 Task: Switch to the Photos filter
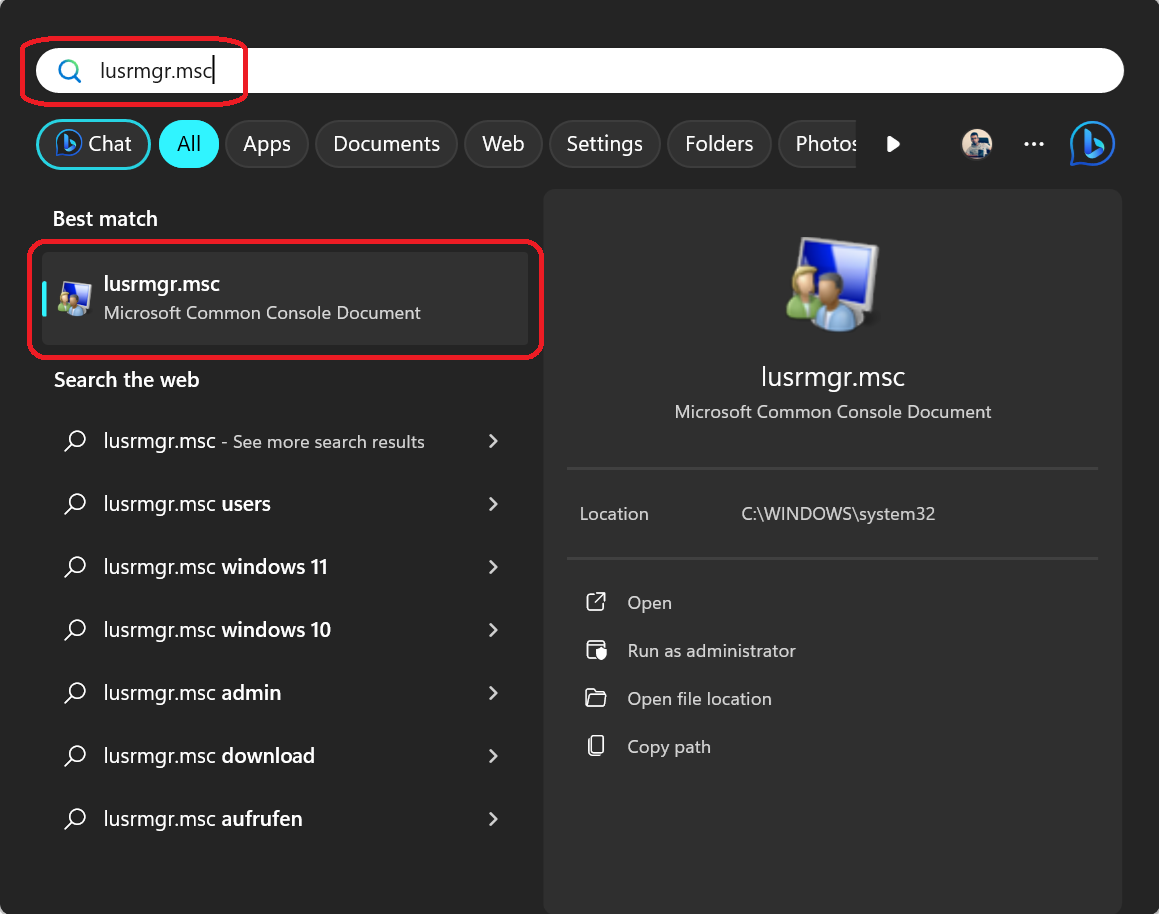coord(818,144)
